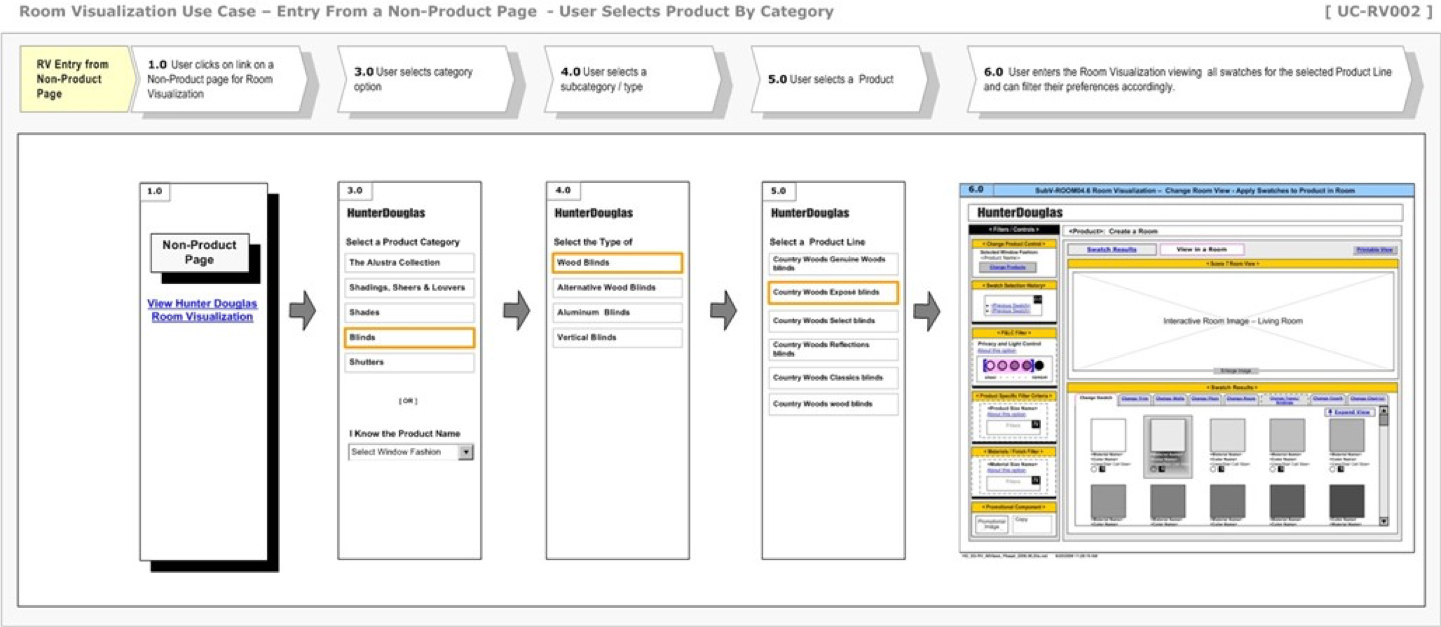Select the third swatch in the first row
1441x627 pixels.
tap(1227, 436)
